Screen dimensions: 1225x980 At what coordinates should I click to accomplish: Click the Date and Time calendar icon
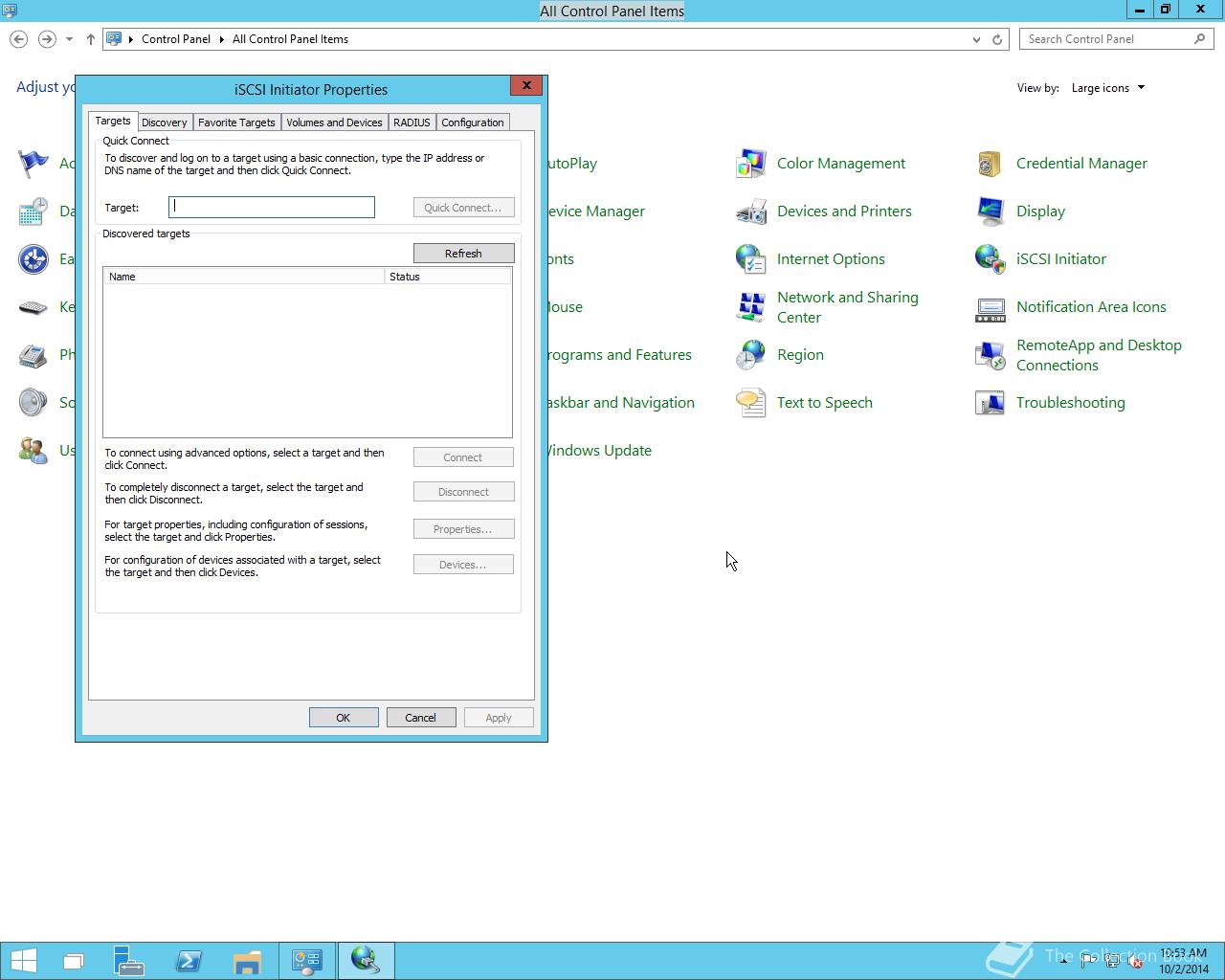33,212
